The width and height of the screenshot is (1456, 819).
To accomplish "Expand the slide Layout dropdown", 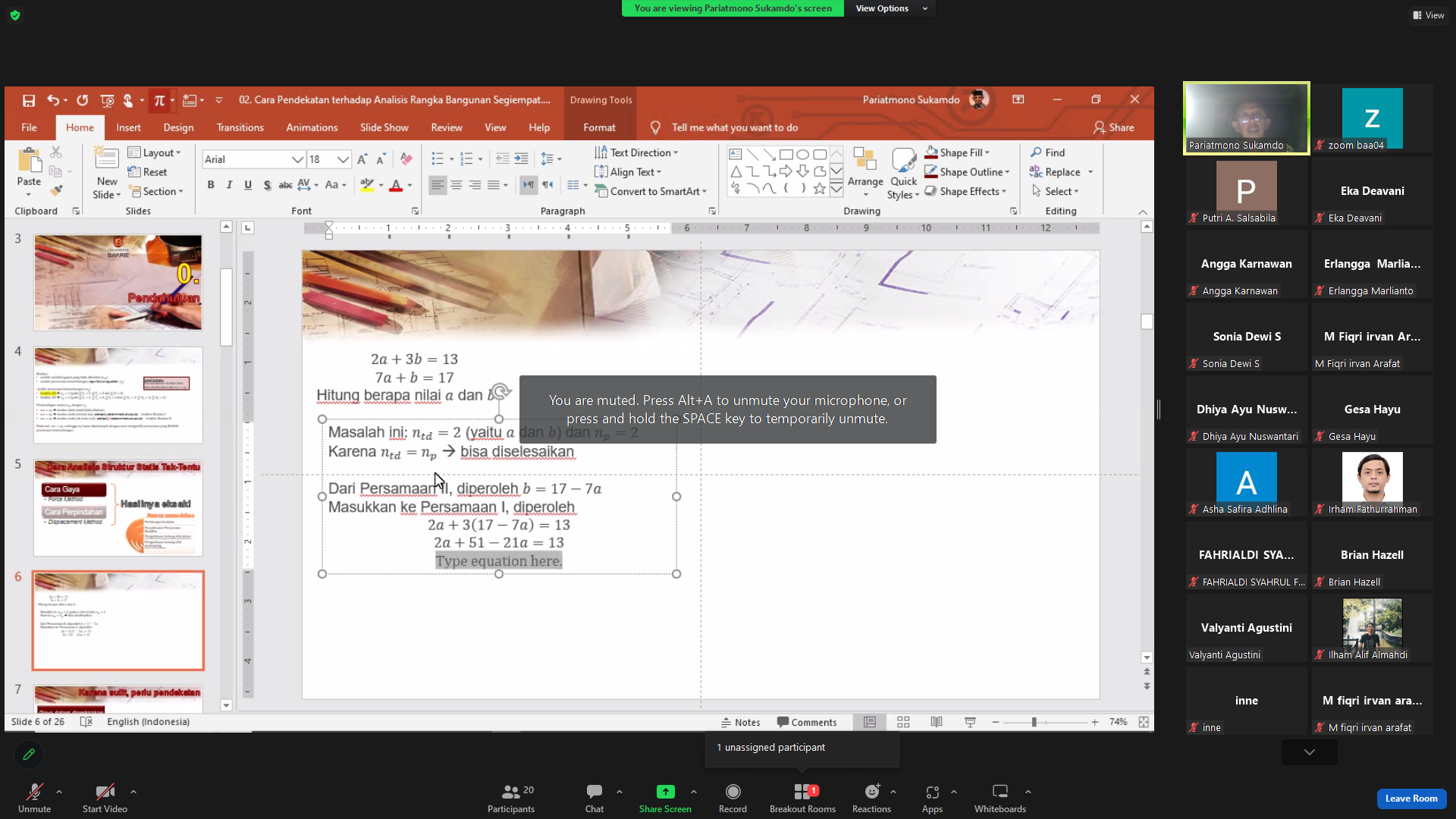I will (155, 152).
